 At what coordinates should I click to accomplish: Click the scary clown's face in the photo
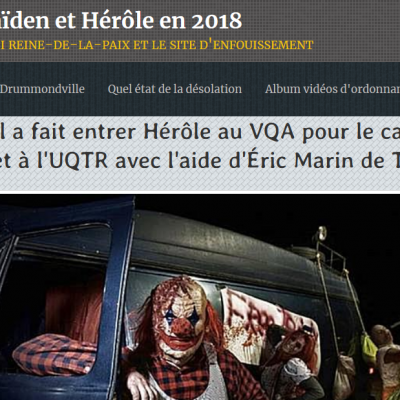point(181,317)
